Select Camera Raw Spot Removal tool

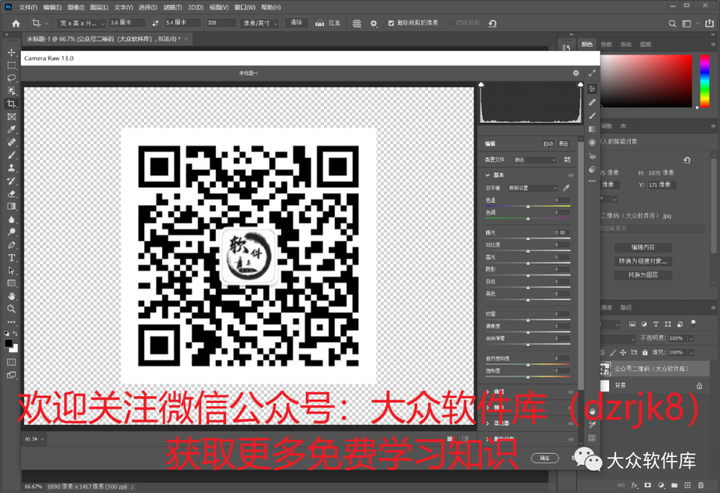point(592,102)
